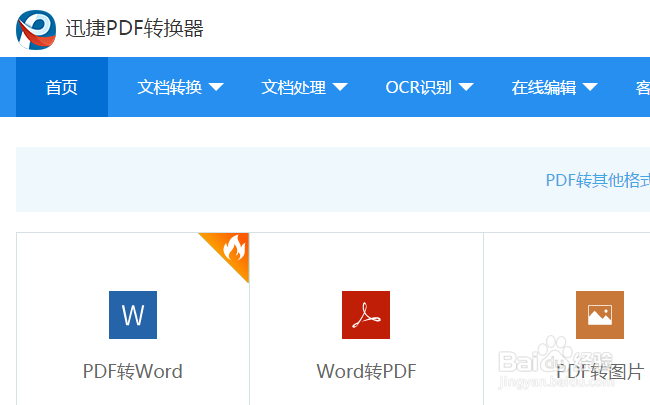Expand the 文档转换 dropdown arrow
Screen dimensions: 650x405
(216, 87)
